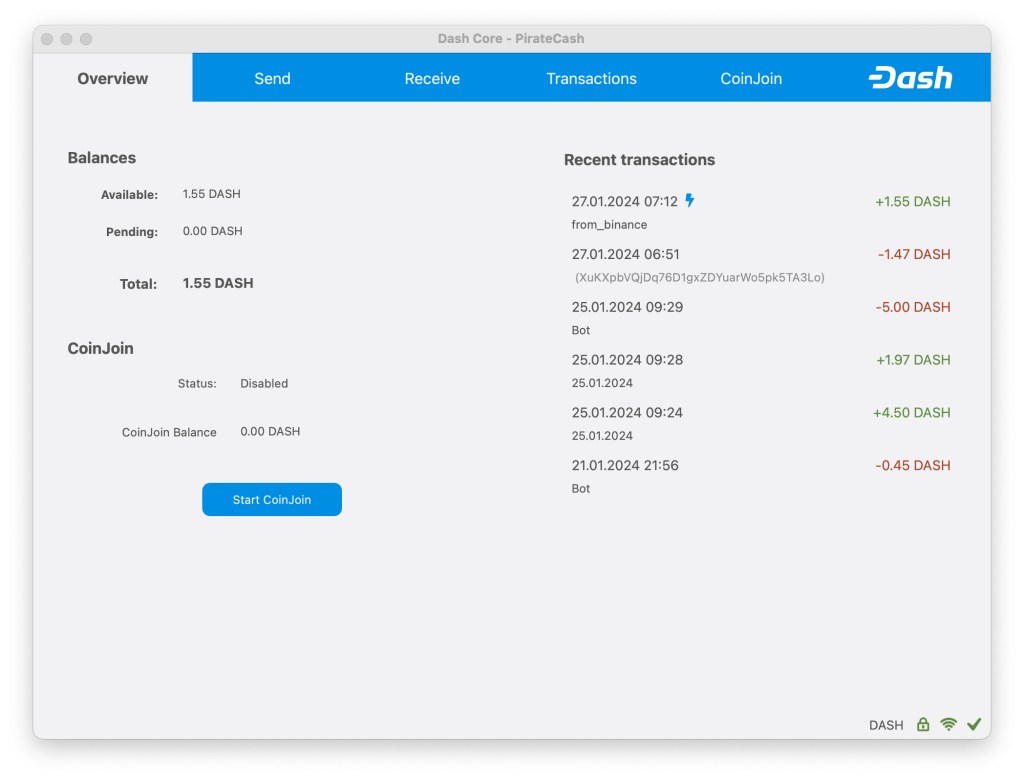Click the +1.97 DASH amount

click(913, 360)
